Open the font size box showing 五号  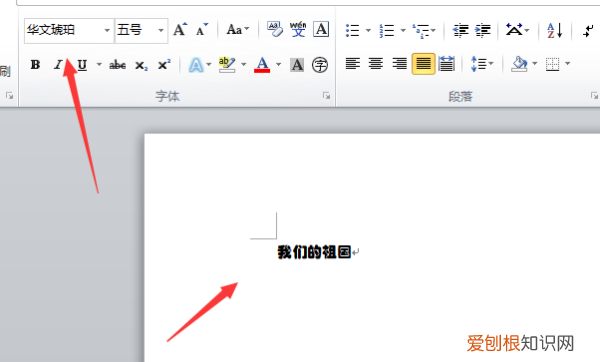(141, 30)
